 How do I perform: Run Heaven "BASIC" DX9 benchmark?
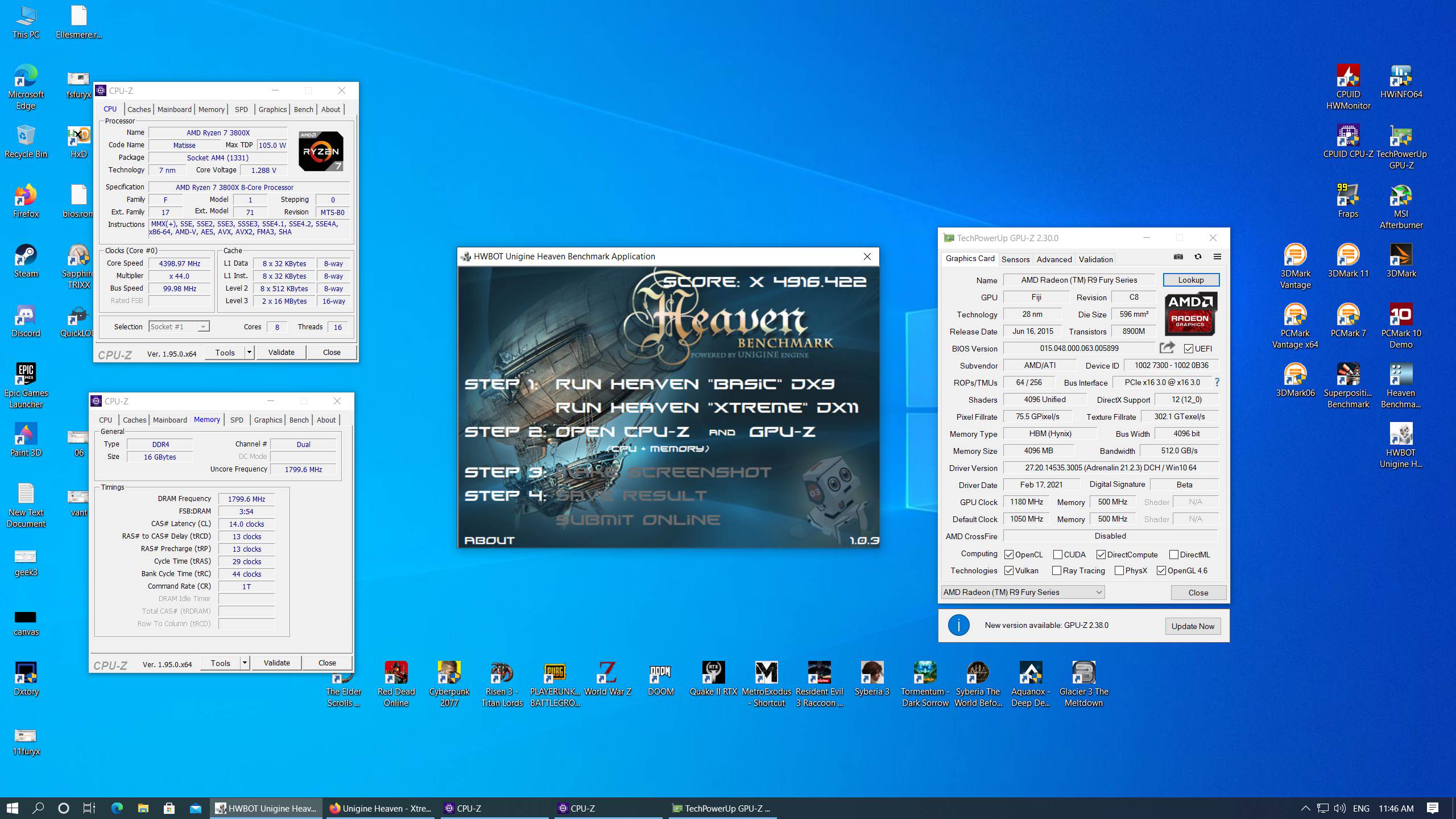pos(694,384)
